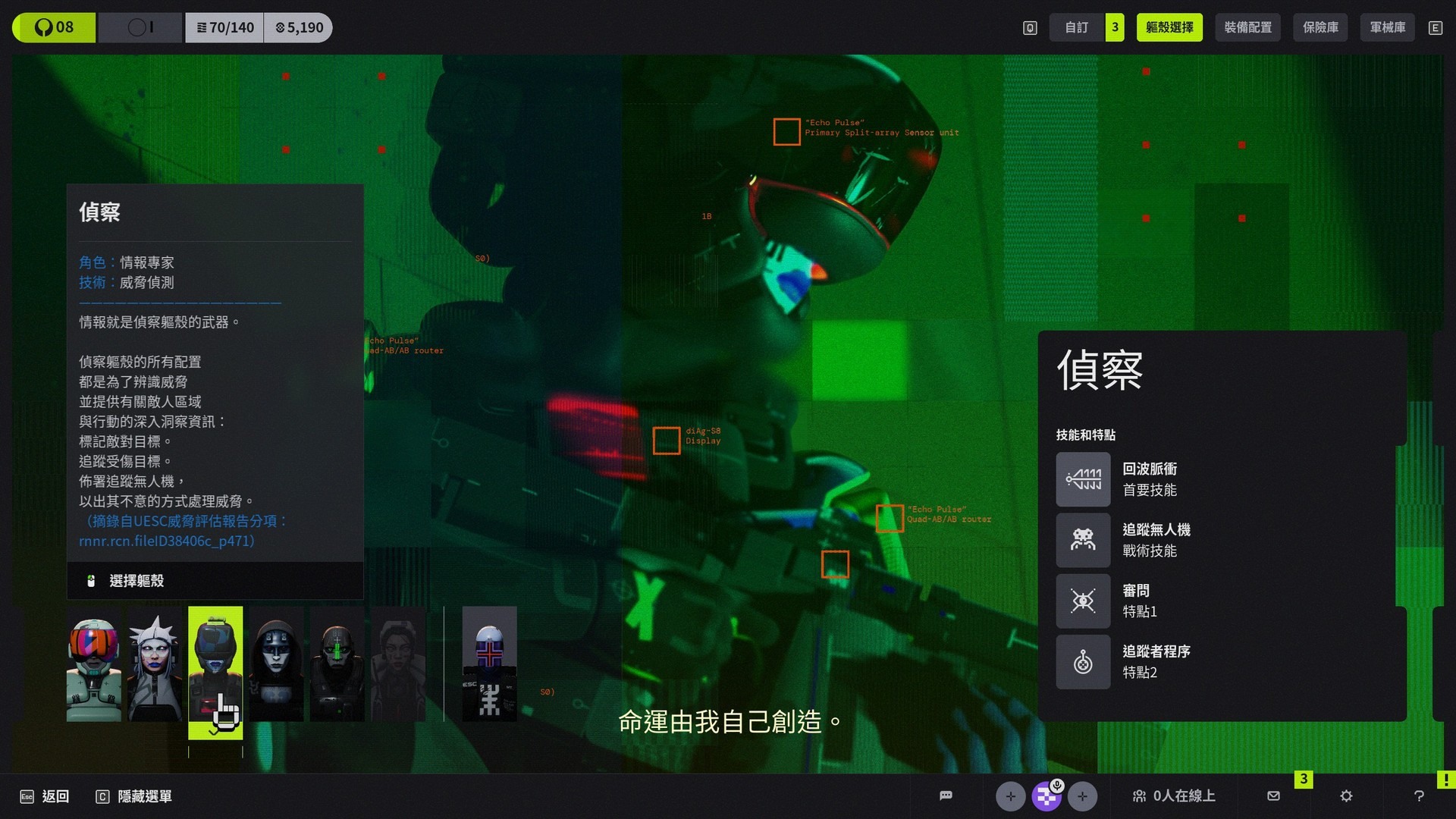The height and width of the screenshot is (819, 1456).
Task: Open the mail inbox icon
Action: pyautogui.click(x=1273, y=795)
